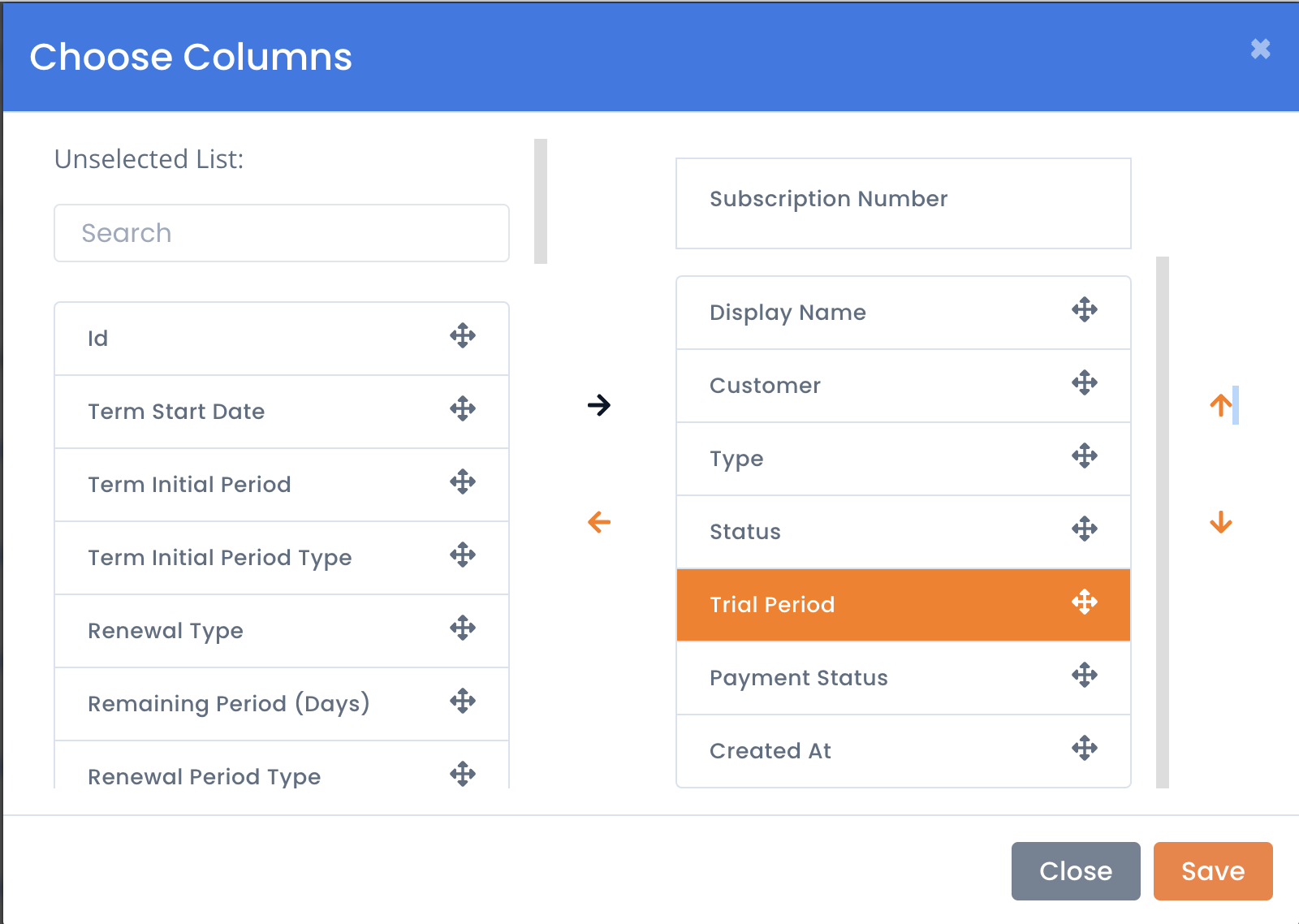
Task: Click the drag handle beside Term Initial Period
Action: pyautogui.click(x=463, y=481)
